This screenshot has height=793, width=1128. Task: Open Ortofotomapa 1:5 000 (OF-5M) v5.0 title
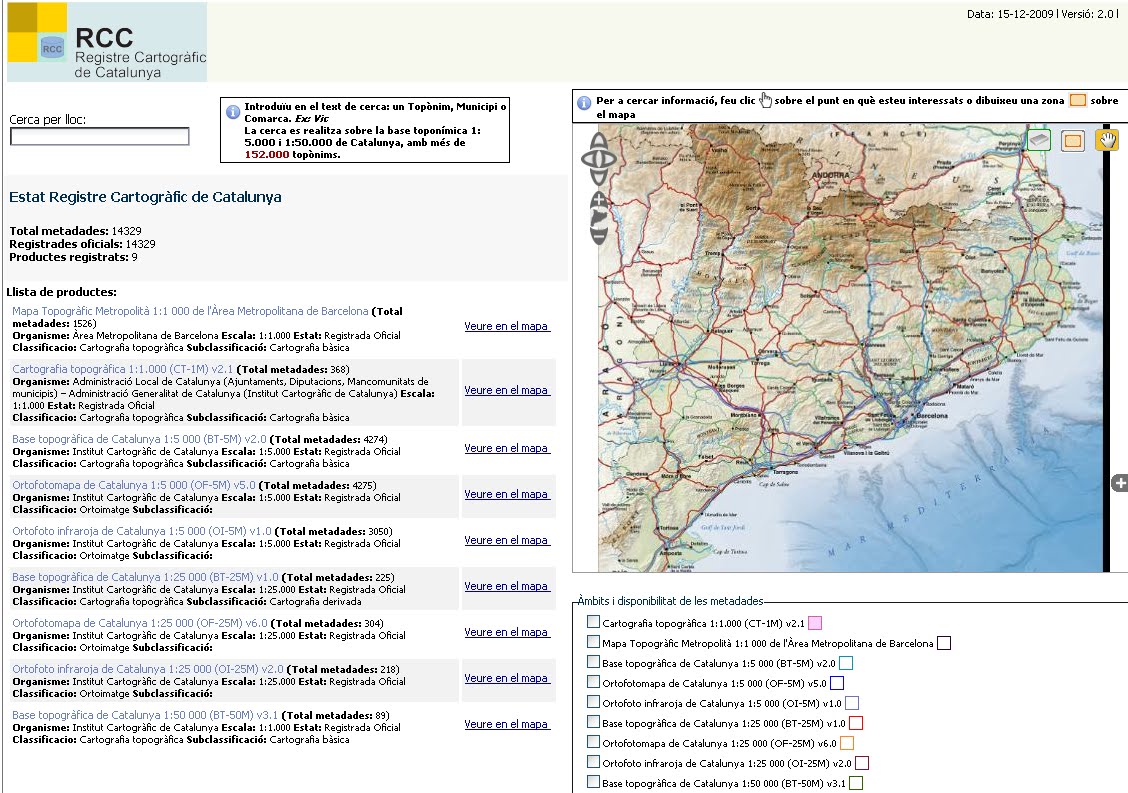[x=134, y=485]
